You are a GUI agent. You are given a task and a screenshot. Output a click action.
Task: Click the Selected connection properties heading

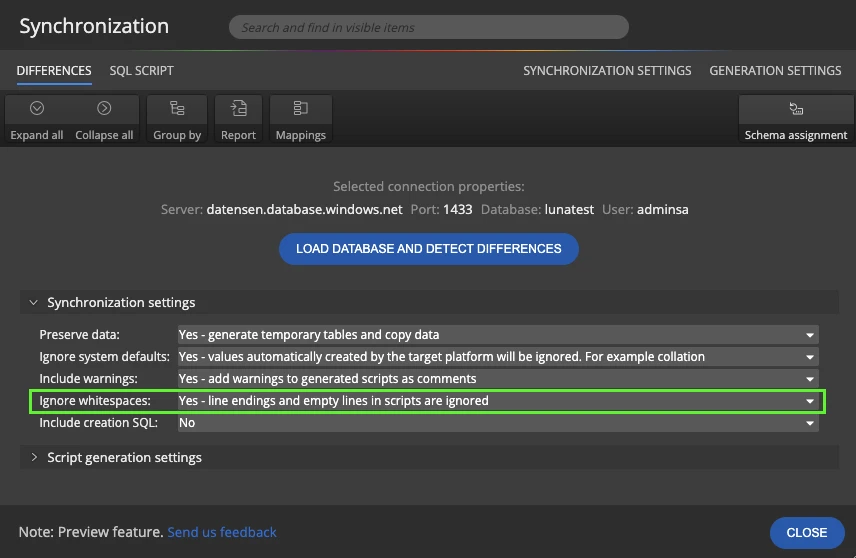429,187
